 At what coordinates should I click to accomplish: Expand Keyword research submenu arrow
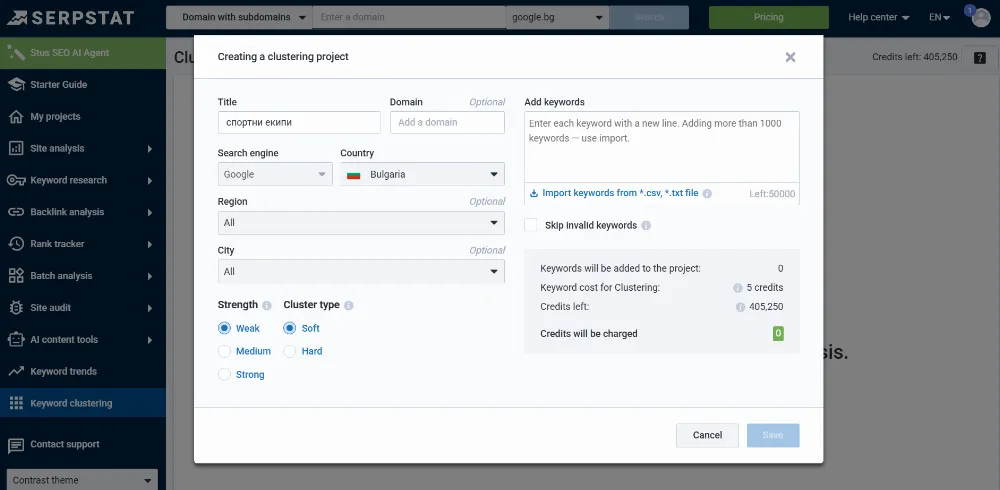150,181
